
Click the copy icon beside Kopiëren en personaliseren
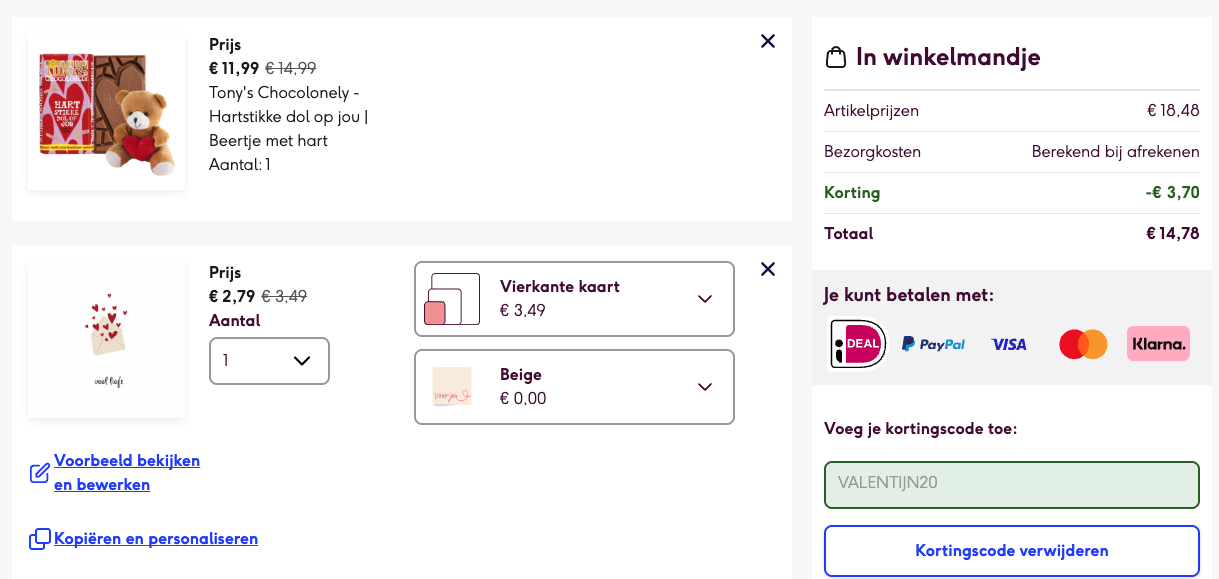tap(39, 539)
